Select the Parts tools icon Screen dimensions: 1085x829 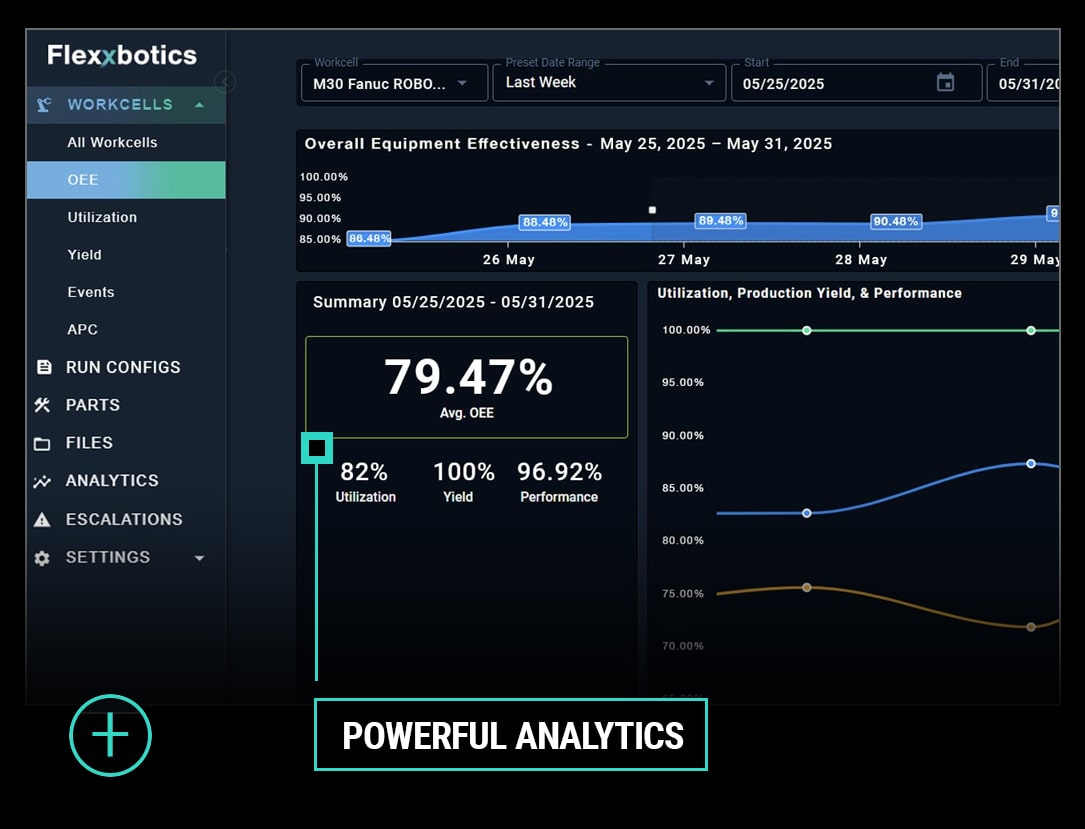point(43,405)
